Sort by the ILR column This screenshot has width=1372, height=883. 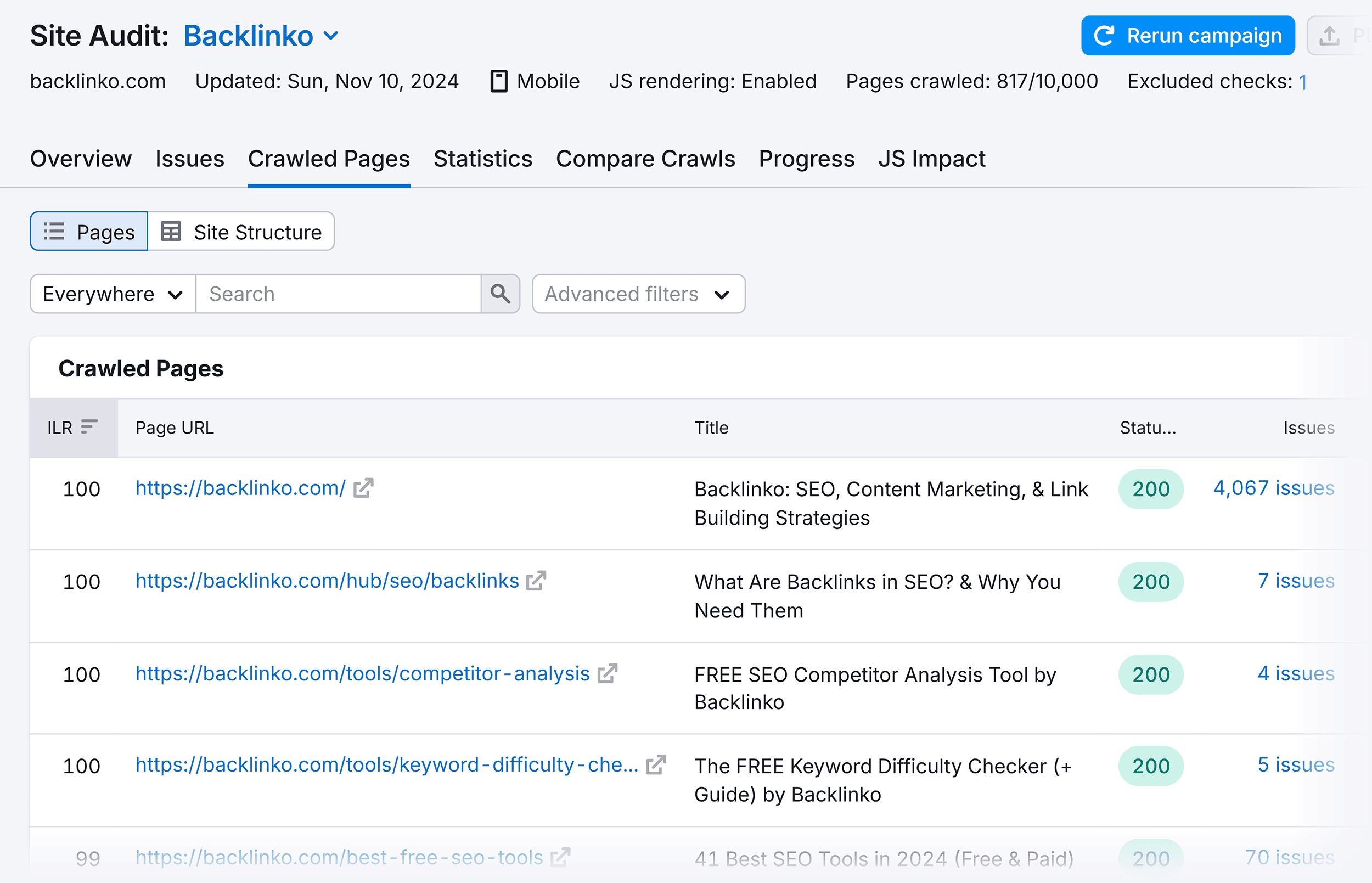click(74, 427)
